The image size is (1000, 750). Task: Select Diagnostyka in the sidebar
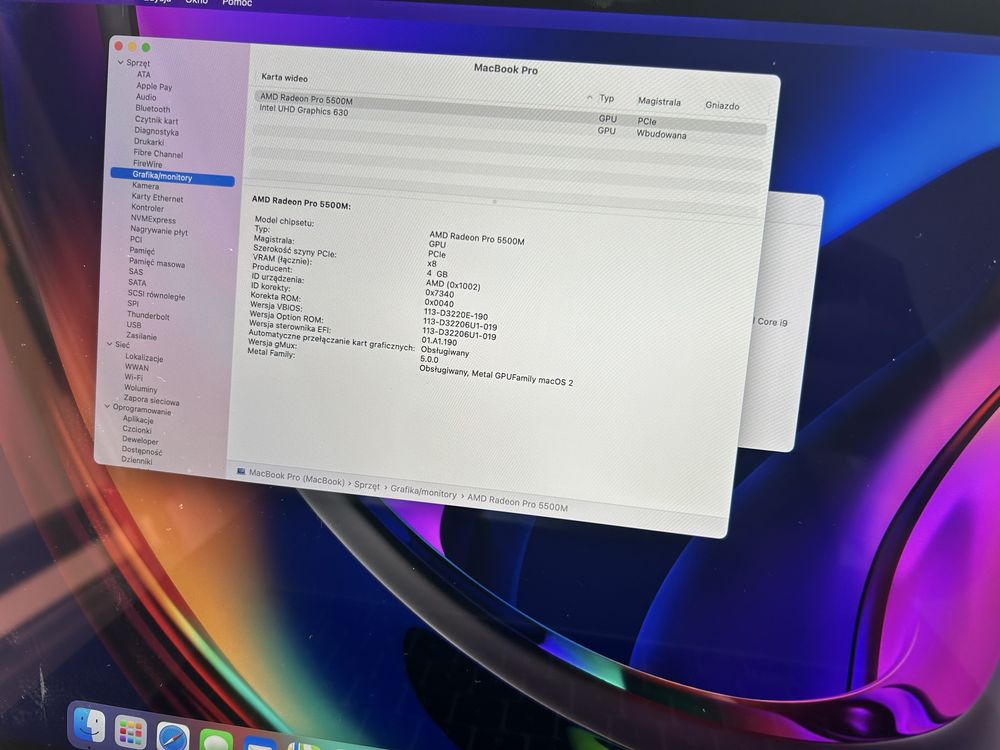tap(156, 131)
